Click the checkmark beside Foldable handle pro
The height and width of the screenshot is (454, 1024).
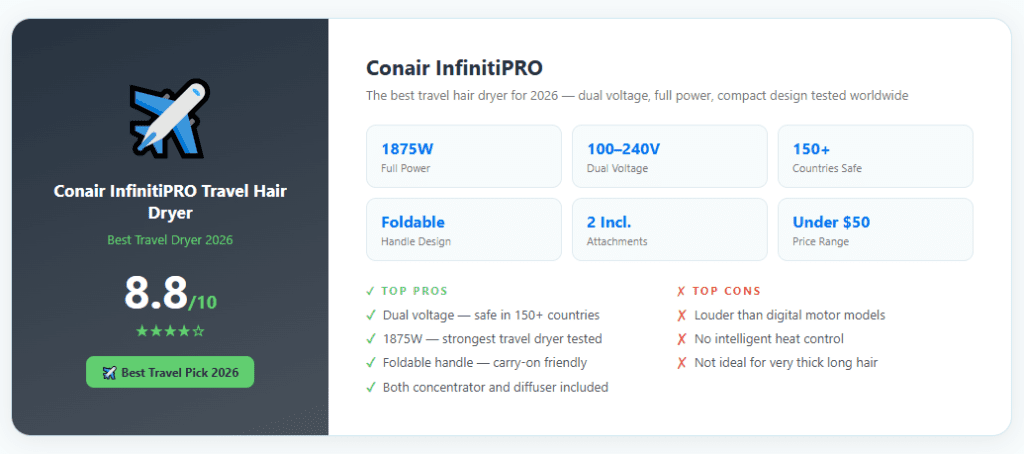[370, 363]
